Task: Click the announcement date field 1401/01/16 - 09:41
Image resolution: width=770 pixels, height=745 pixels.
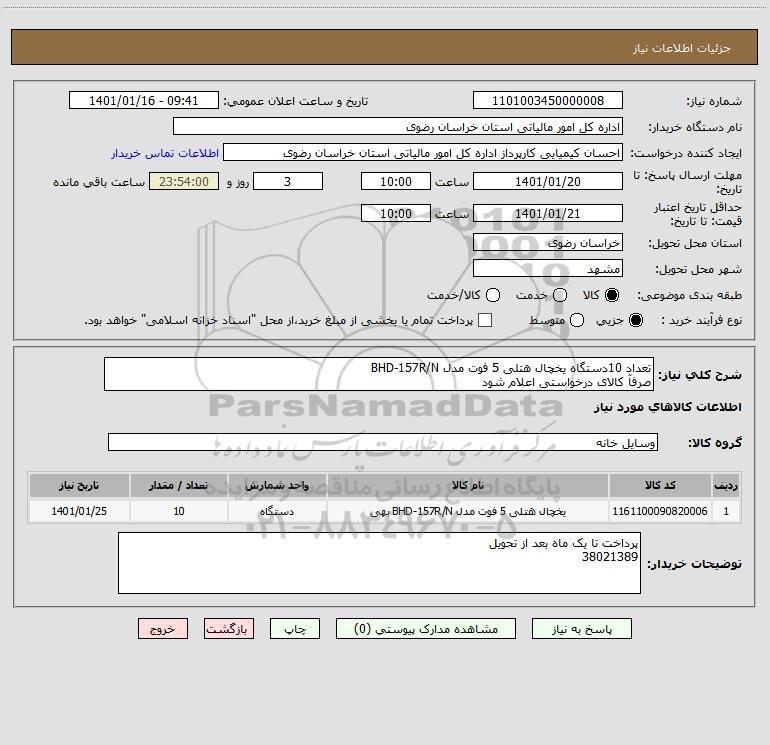Action: 143,100
